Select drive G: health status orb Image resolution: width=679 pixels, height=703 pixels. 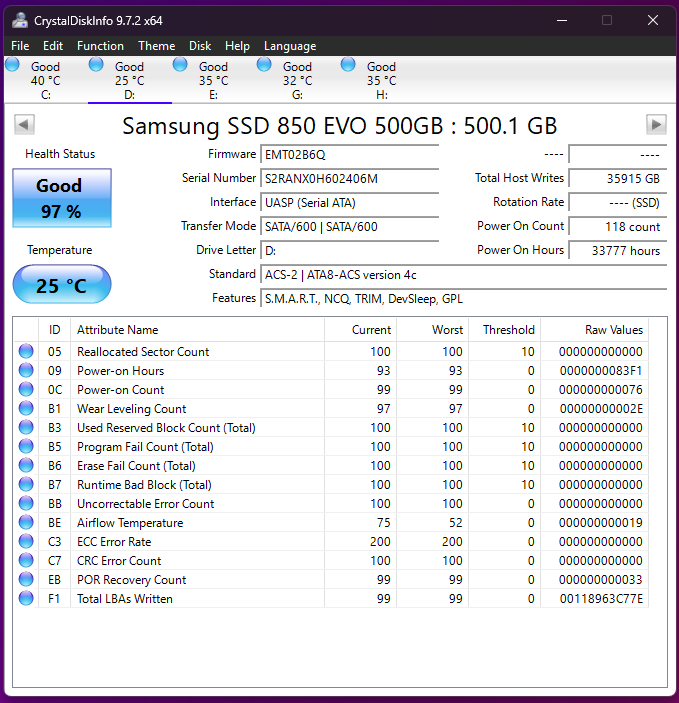(x=264, y=65)
